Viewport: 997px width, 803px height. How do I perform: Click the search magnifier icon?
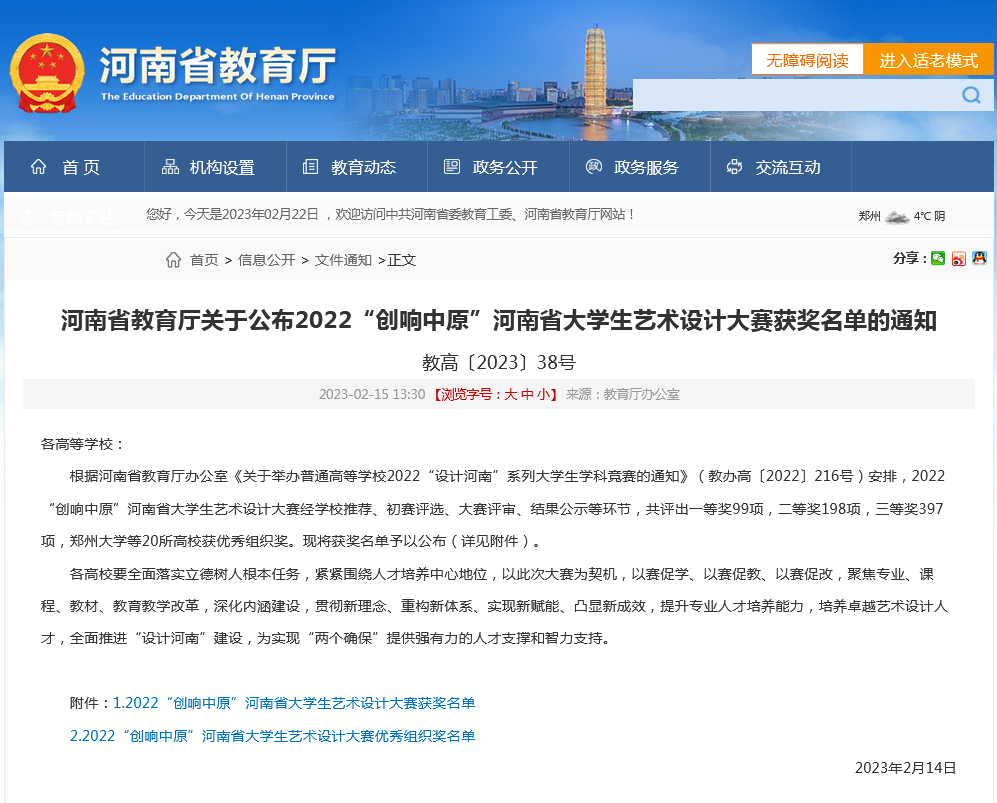(x=970, y=95)
